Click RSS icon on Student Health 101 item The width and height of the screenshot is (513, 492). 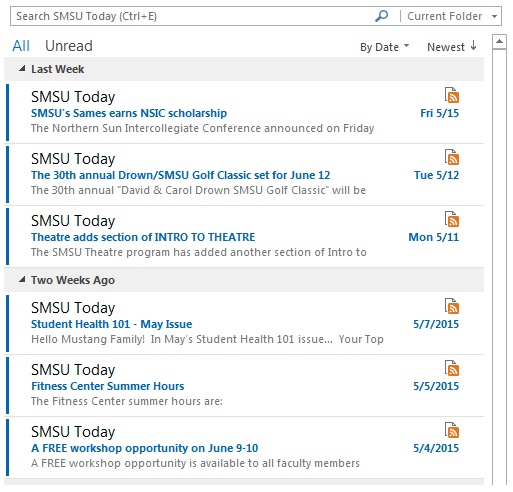pyautogui.click(x=452, y=306)
